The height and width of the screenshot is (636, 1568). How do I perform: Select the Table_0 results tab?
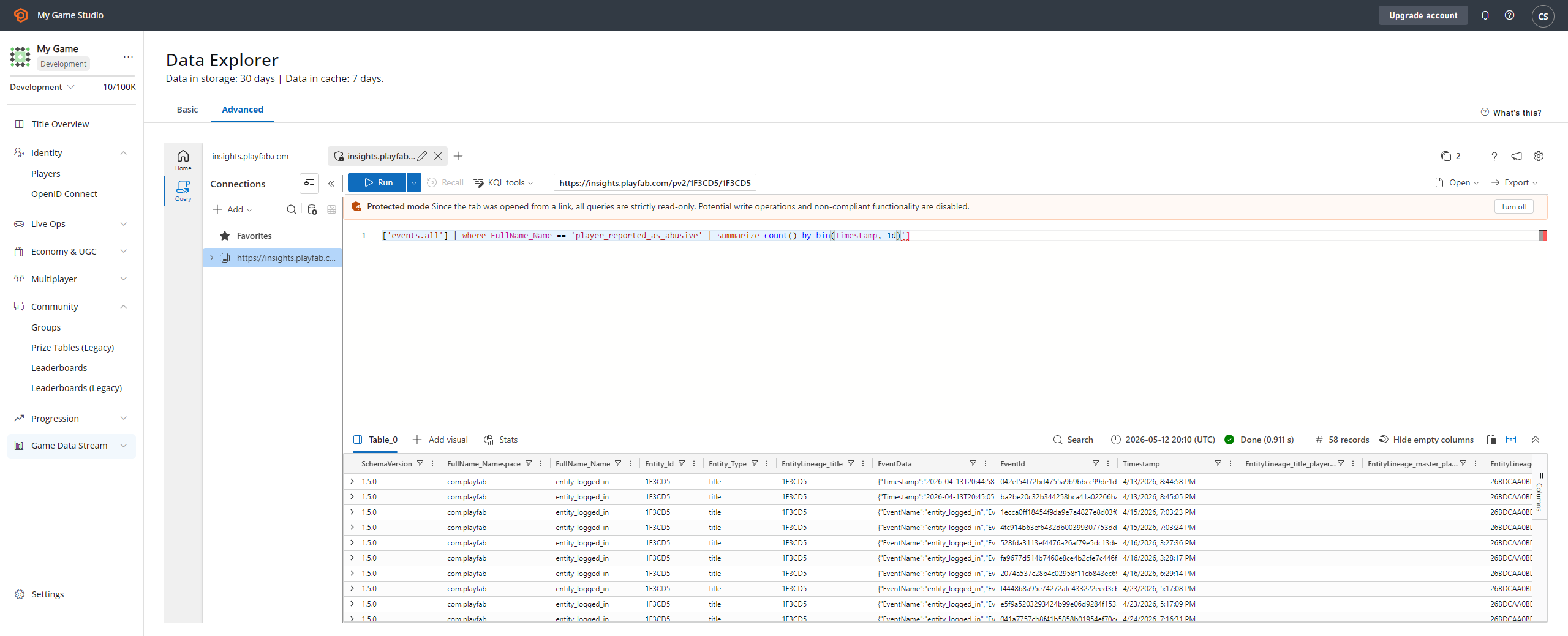click(x=376, y=440)
